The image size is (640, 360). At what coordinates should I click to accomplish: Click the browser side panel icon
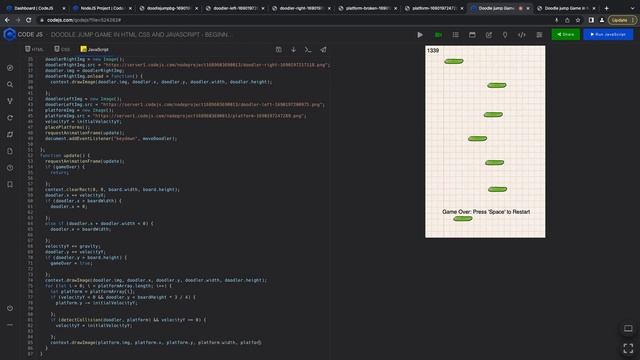[x=591, y=20]
